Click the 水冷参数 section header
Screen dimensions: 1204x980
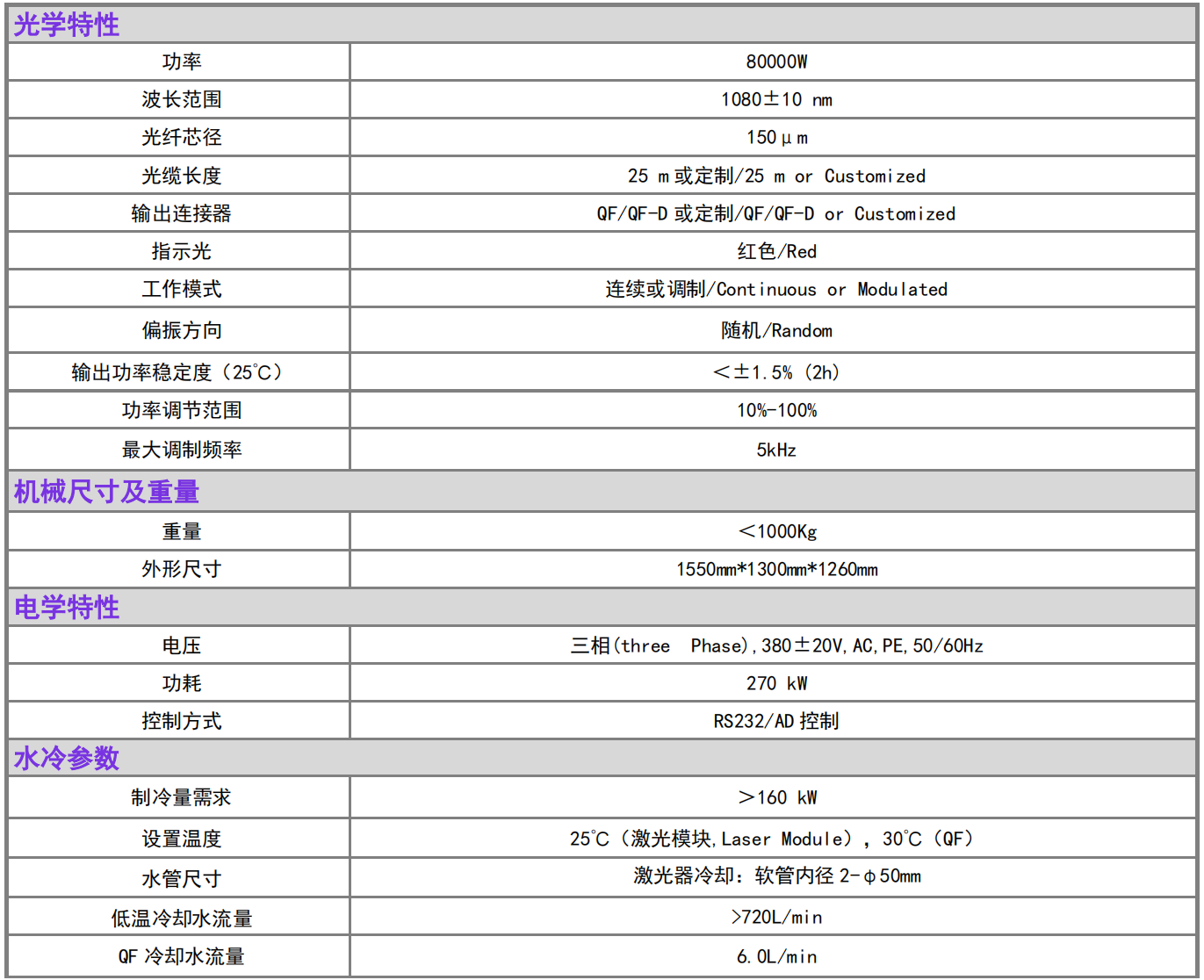(67, 758)
